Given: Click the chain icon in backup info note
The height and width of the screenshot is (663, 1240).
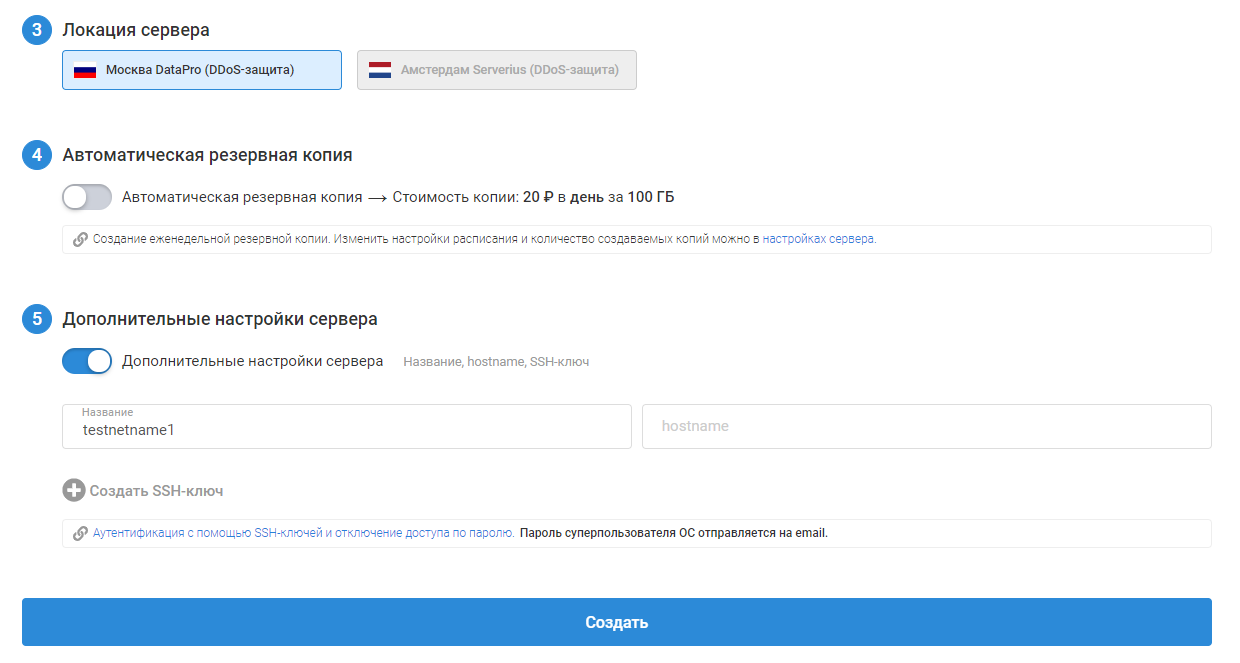Looking at the screenshot, I should pyautogui.click(x=80, y=240).
